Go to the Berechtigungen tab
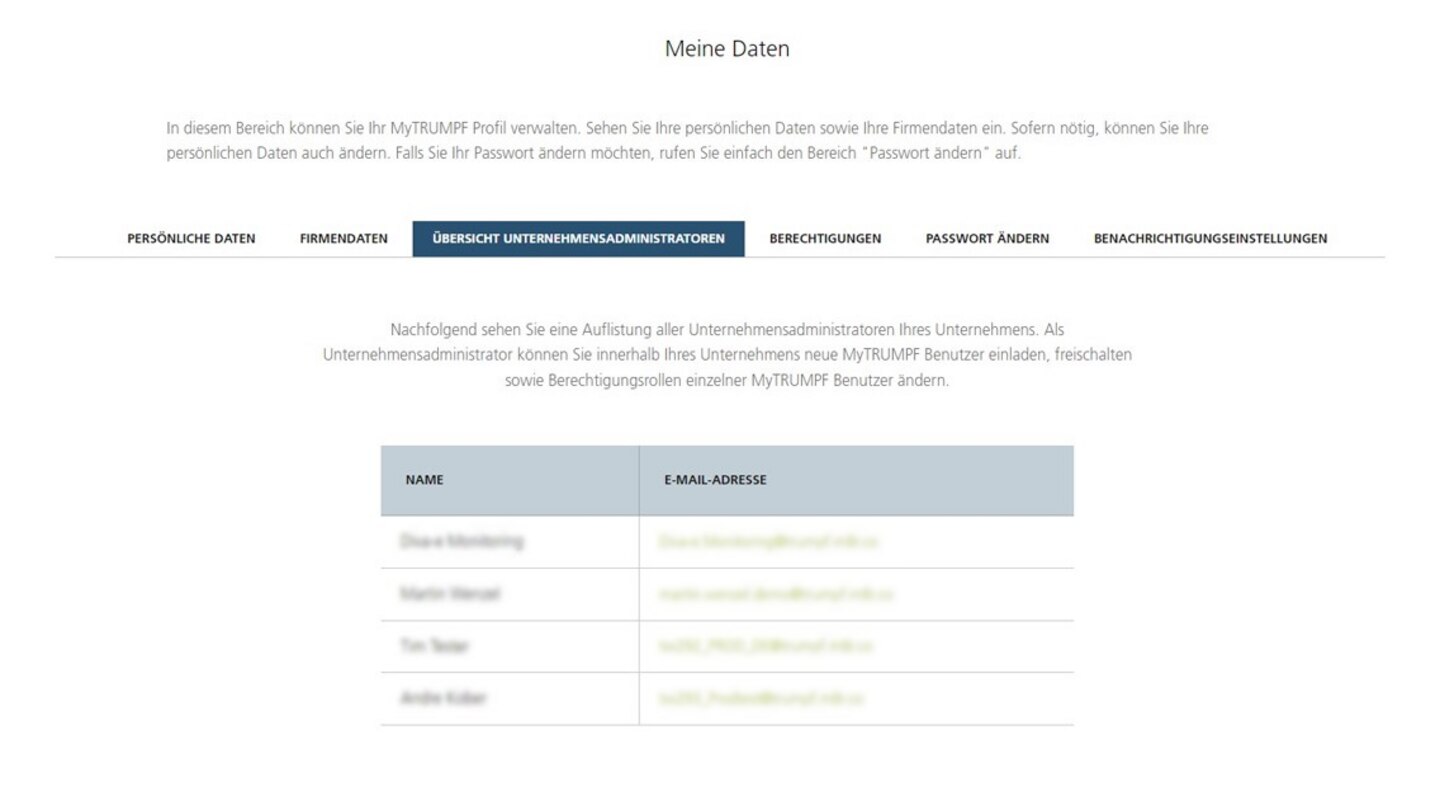Viewport: 1440px width, 810px height. (x=825, y=238)
